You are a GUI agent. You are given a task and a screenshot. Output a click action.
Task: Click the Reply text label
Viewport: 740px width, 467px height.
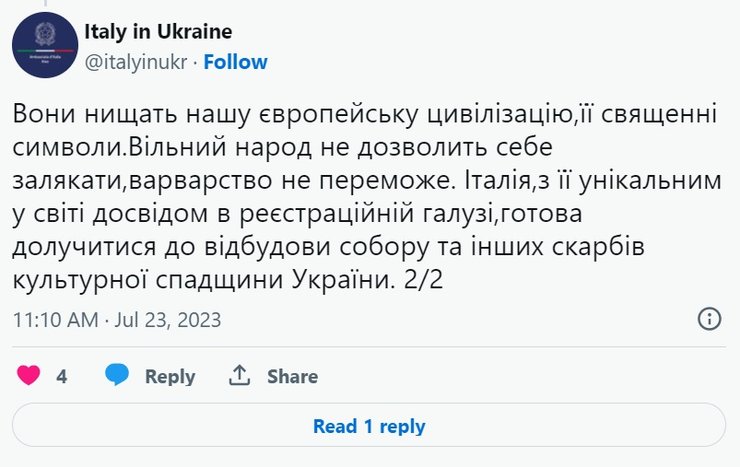(x=170, y=377)
